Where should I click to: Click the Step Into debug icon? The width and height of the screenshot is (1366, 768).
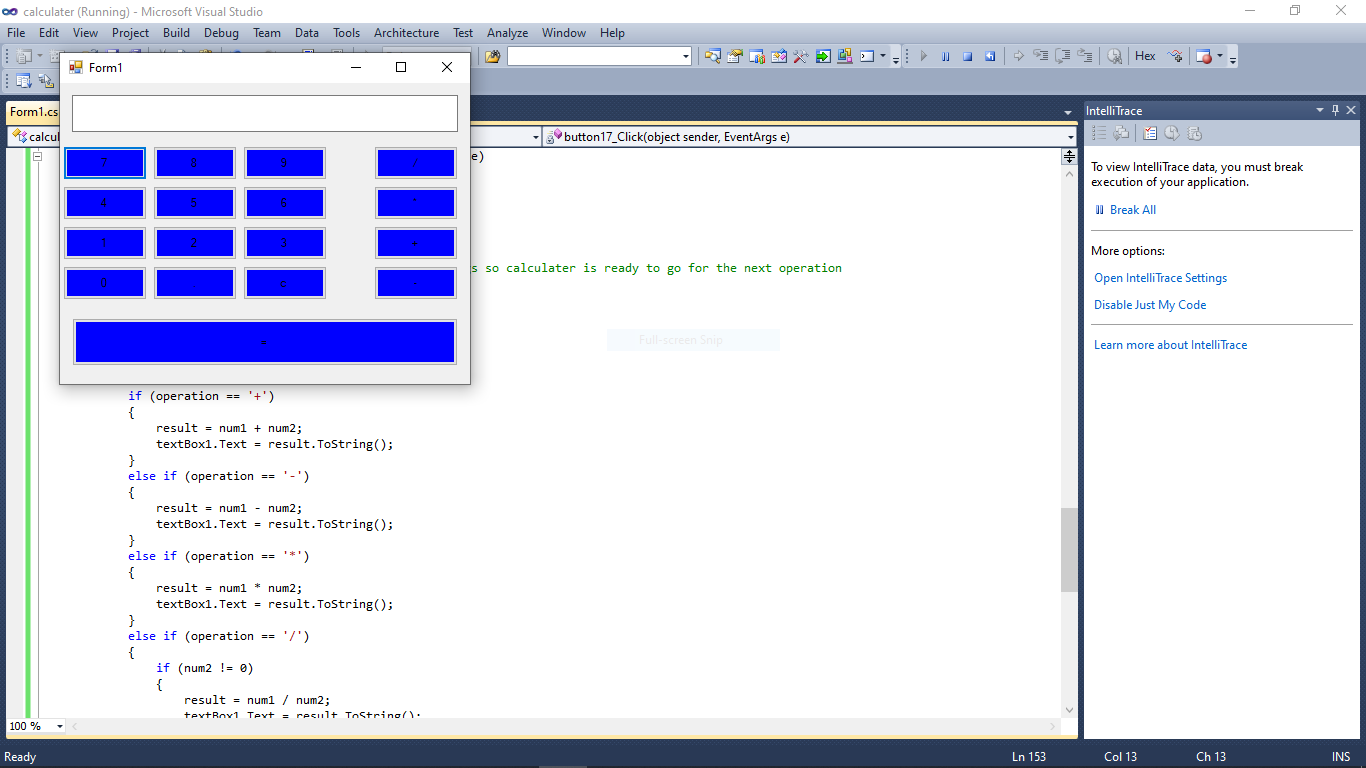point(1041,56)
